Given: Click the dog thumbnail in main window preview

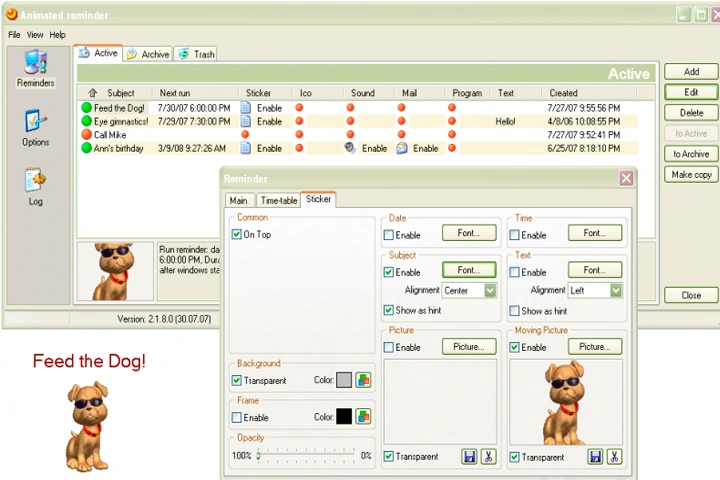Looking at the screenshot, I should [x=115, y=271].
